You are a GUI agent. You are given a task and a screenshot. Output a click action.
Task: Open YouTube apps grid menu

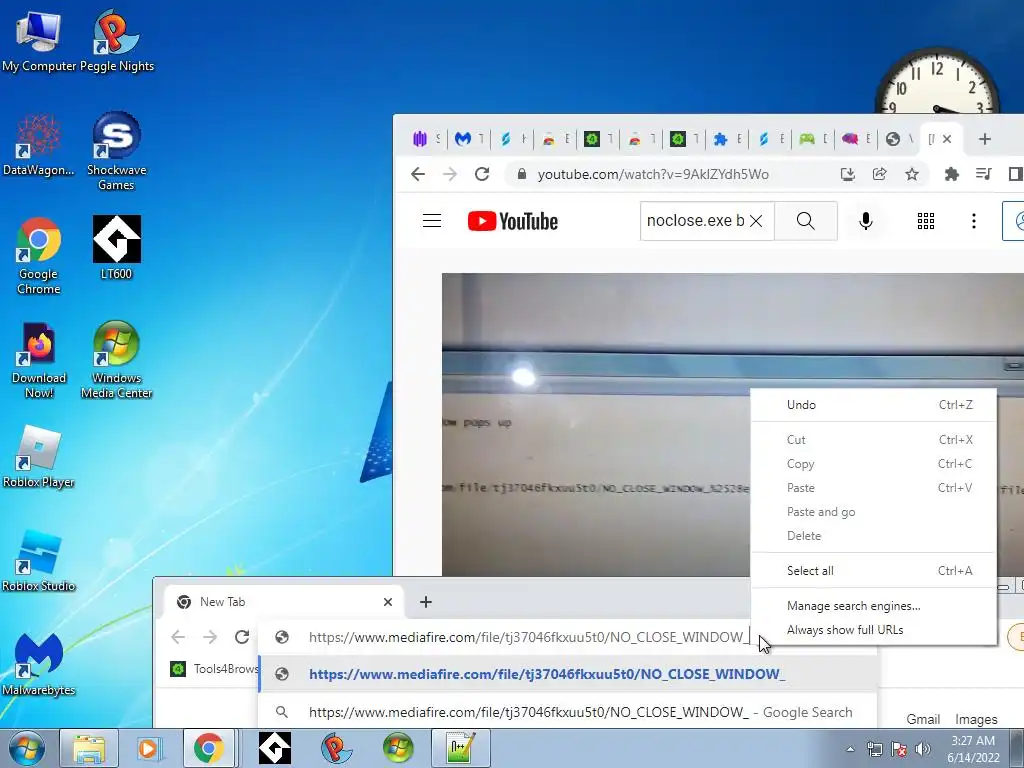[x=925, y=221]
